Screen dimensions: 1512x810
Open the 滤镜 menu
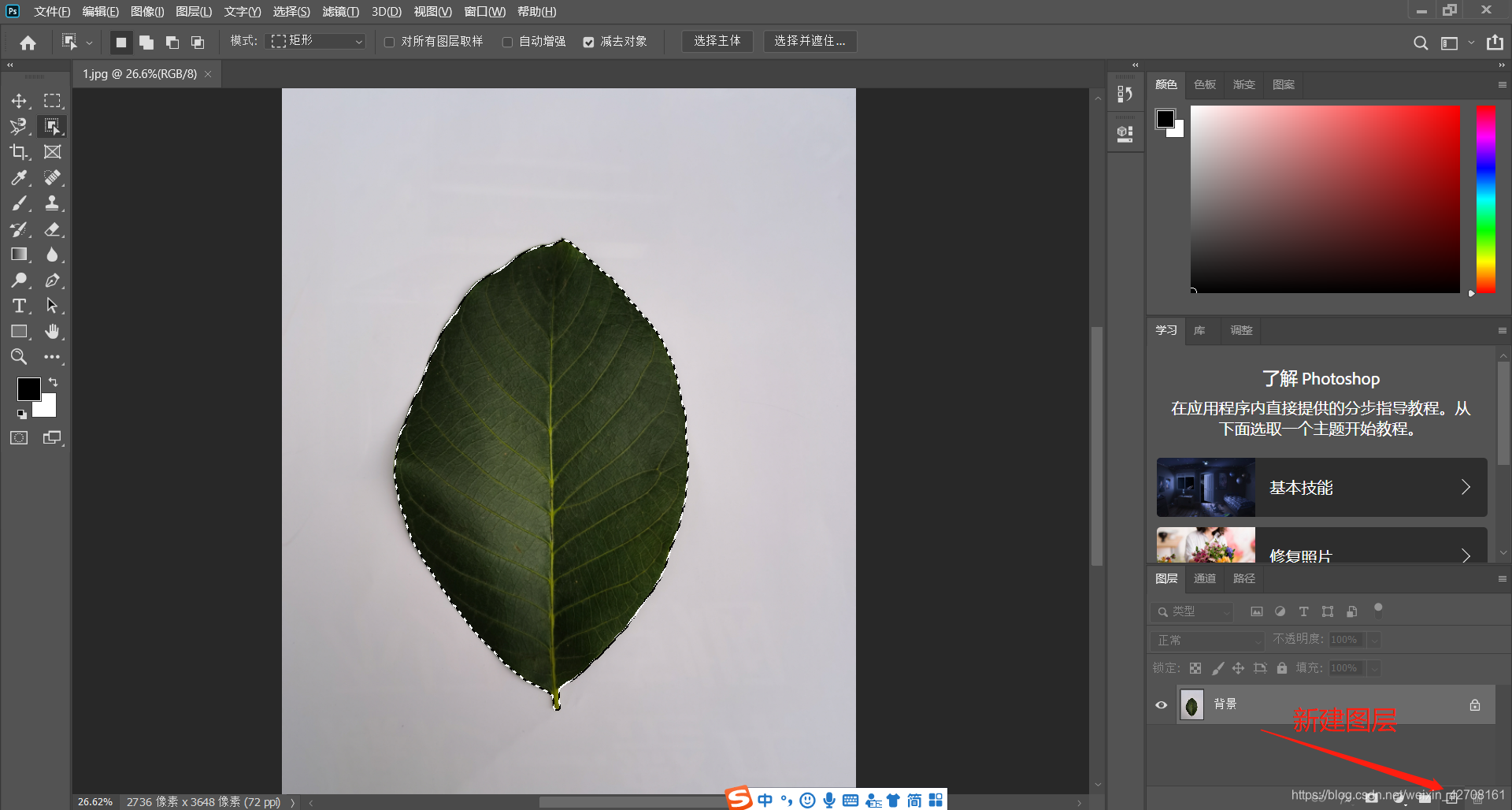(x=341, y=11)
